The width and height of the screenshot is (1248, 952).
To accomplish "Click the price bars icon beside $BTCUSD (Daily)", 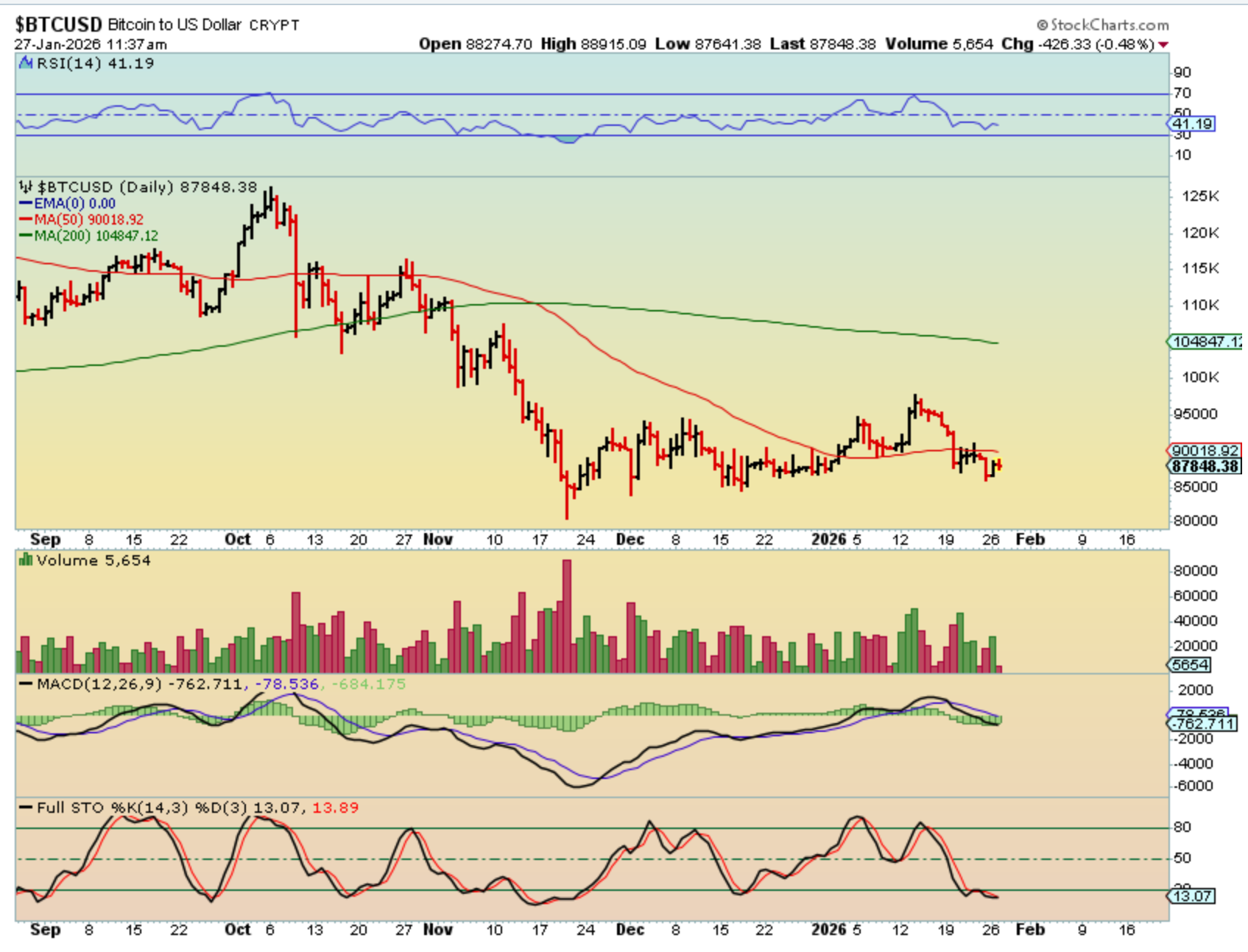I will (26, 187).
